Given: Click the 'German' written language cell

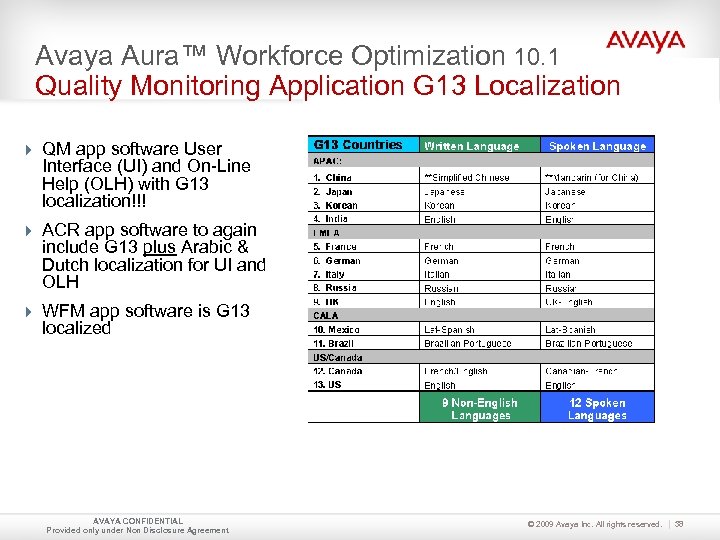Looking at the screenshot, I should point(479,260).
